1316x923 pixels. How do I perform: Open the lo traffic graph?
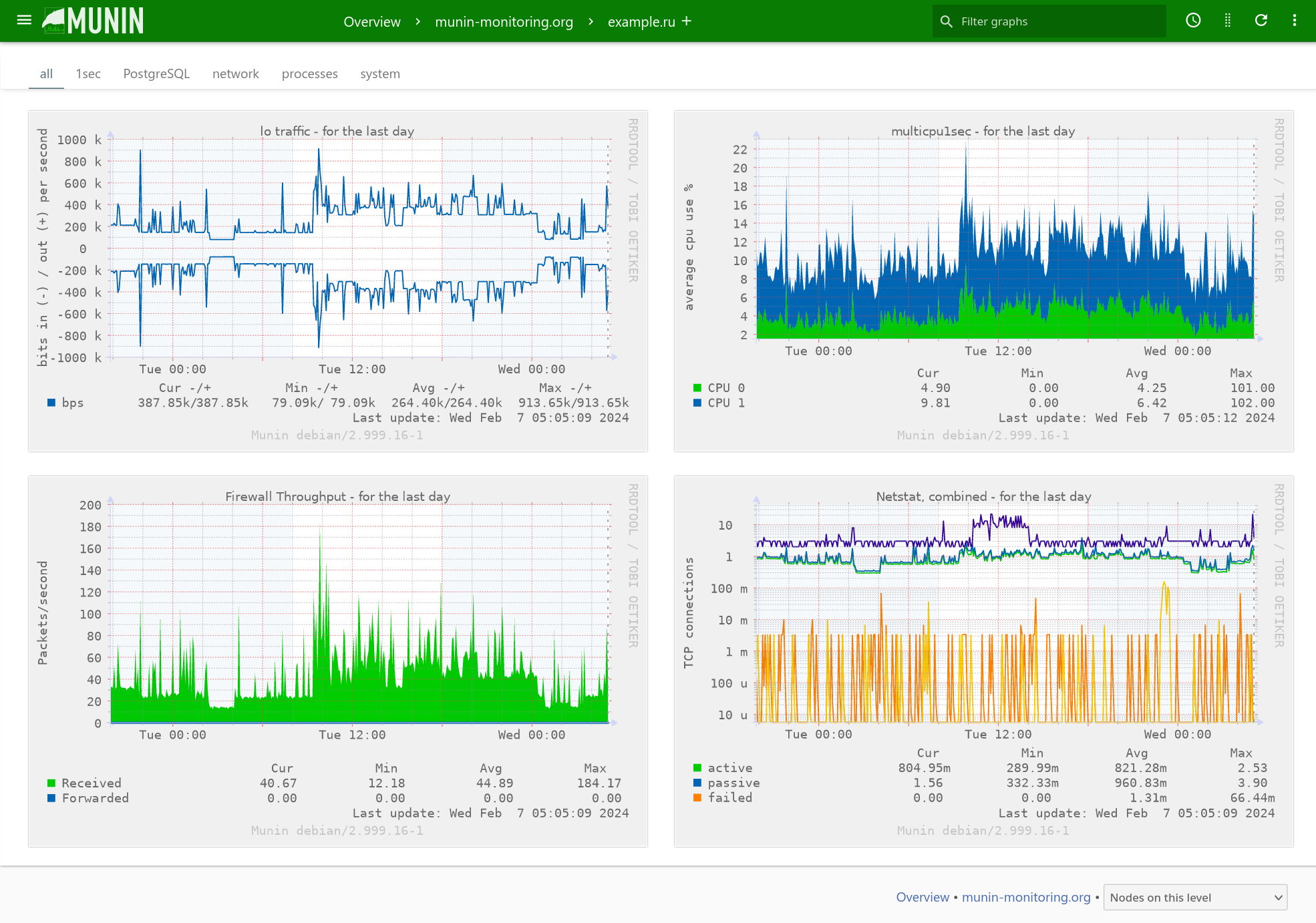click(337, 281)
